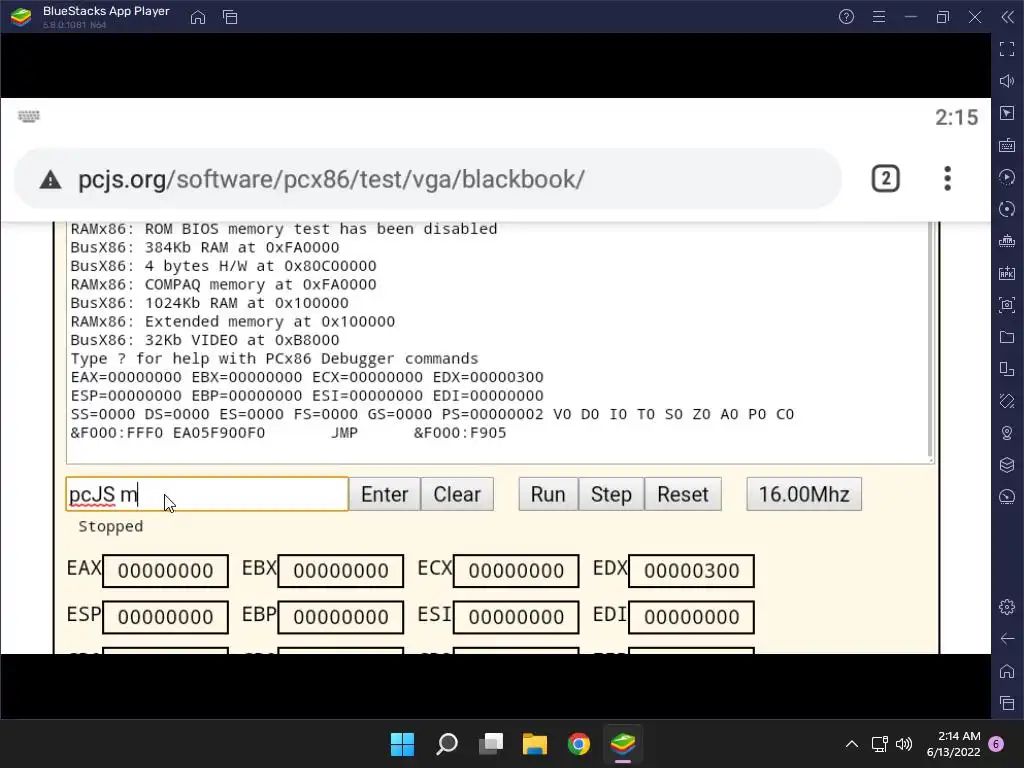Open the Windows Start button
This screenshot has width=1024, height=768.
click(x=402, y=744)
